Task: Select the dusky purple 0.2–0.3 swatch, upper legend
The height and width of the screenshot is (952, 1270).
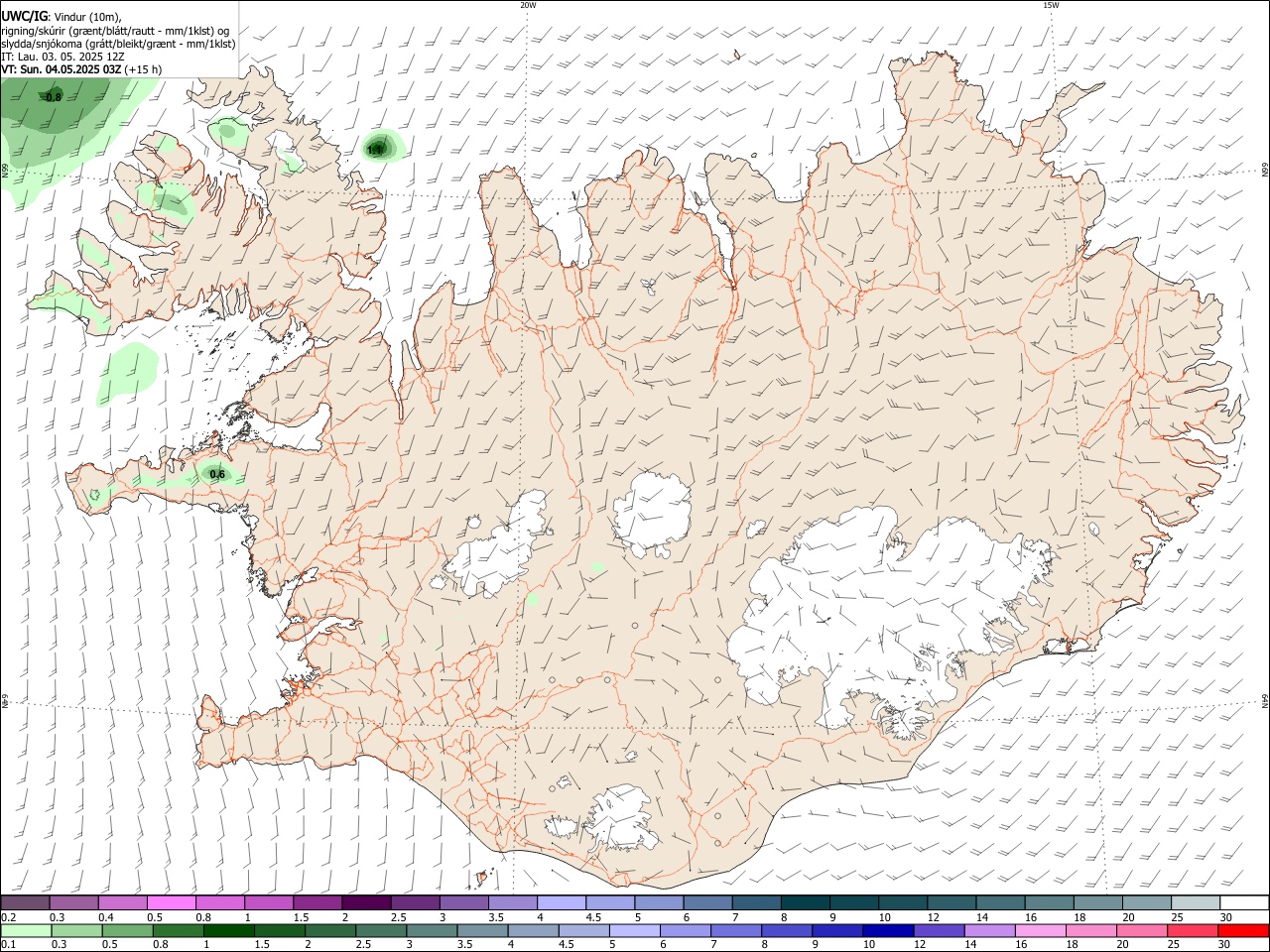Action: coord(25,902)
